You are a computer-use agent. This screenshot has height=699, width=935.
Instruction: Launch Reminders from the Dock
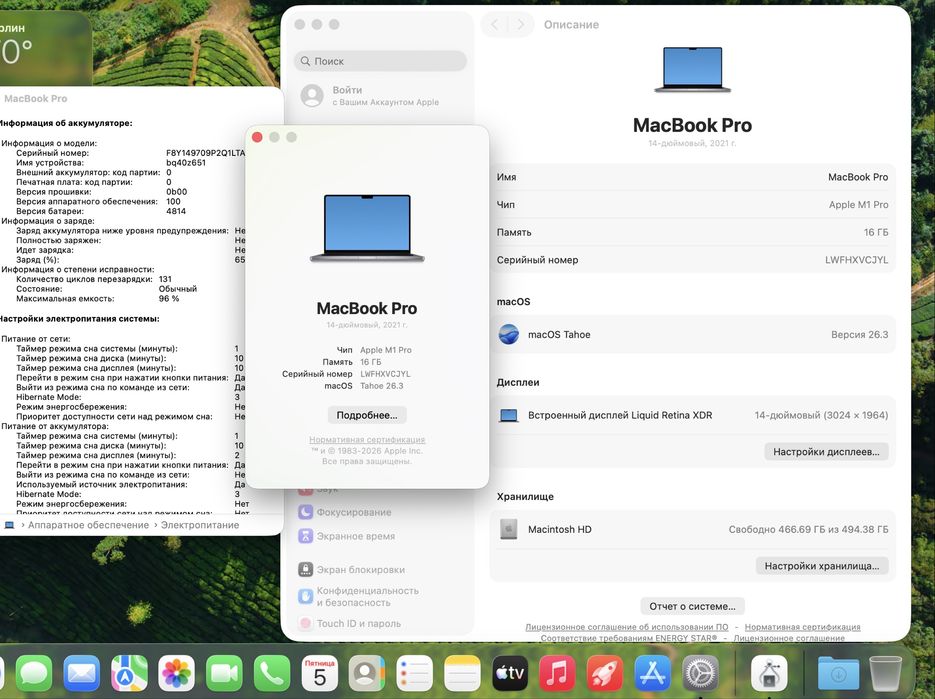coord(414,673)
